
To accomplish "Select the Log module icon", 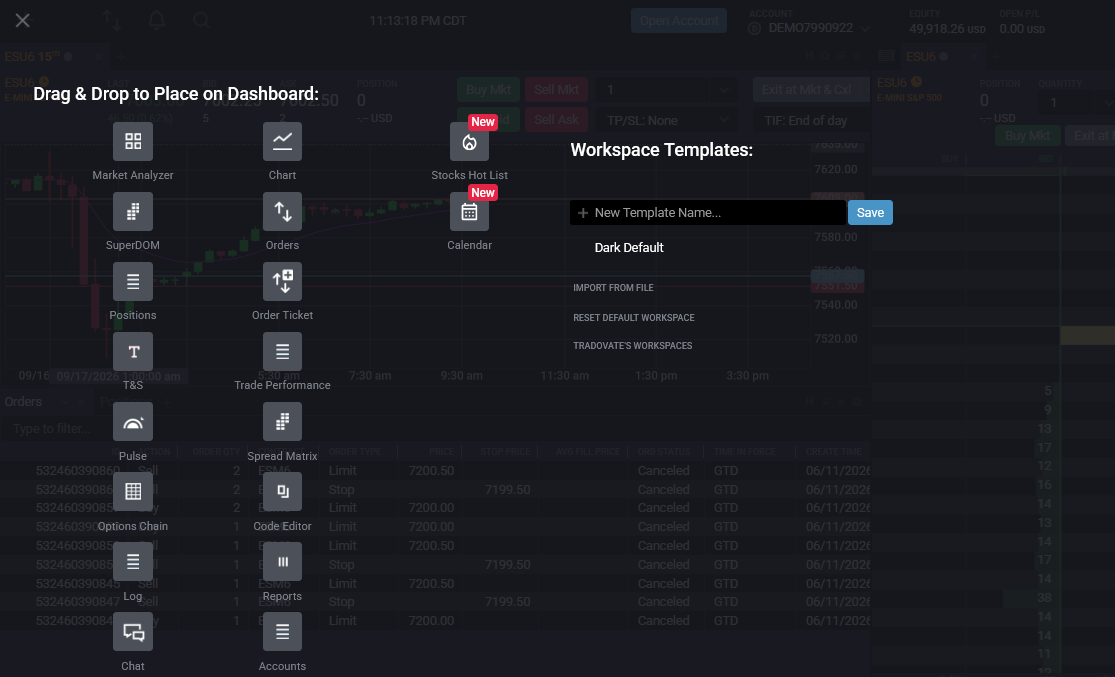I will pos(133,562).
